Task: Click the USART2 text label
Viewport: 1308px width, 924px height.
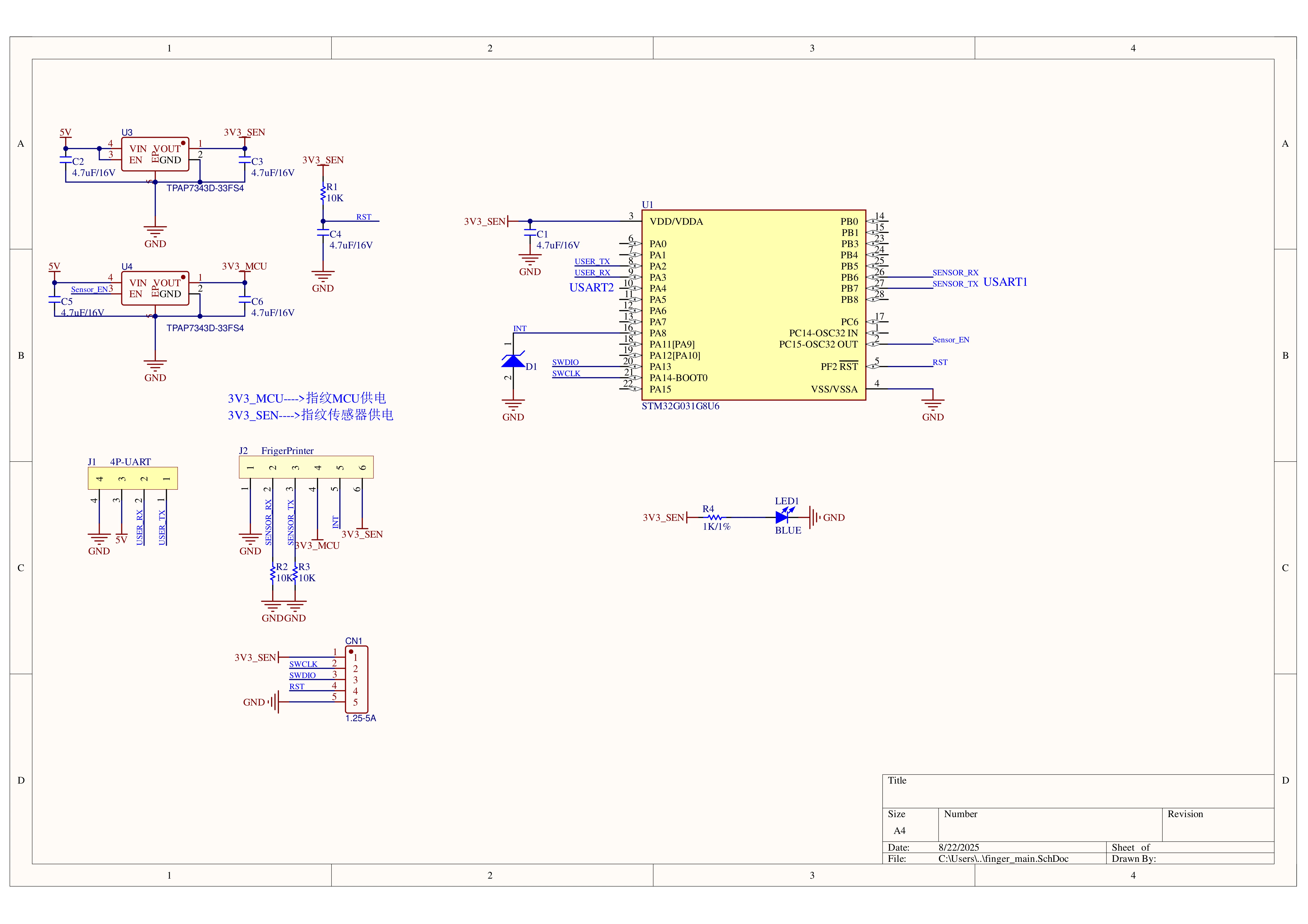Action: 591,288
